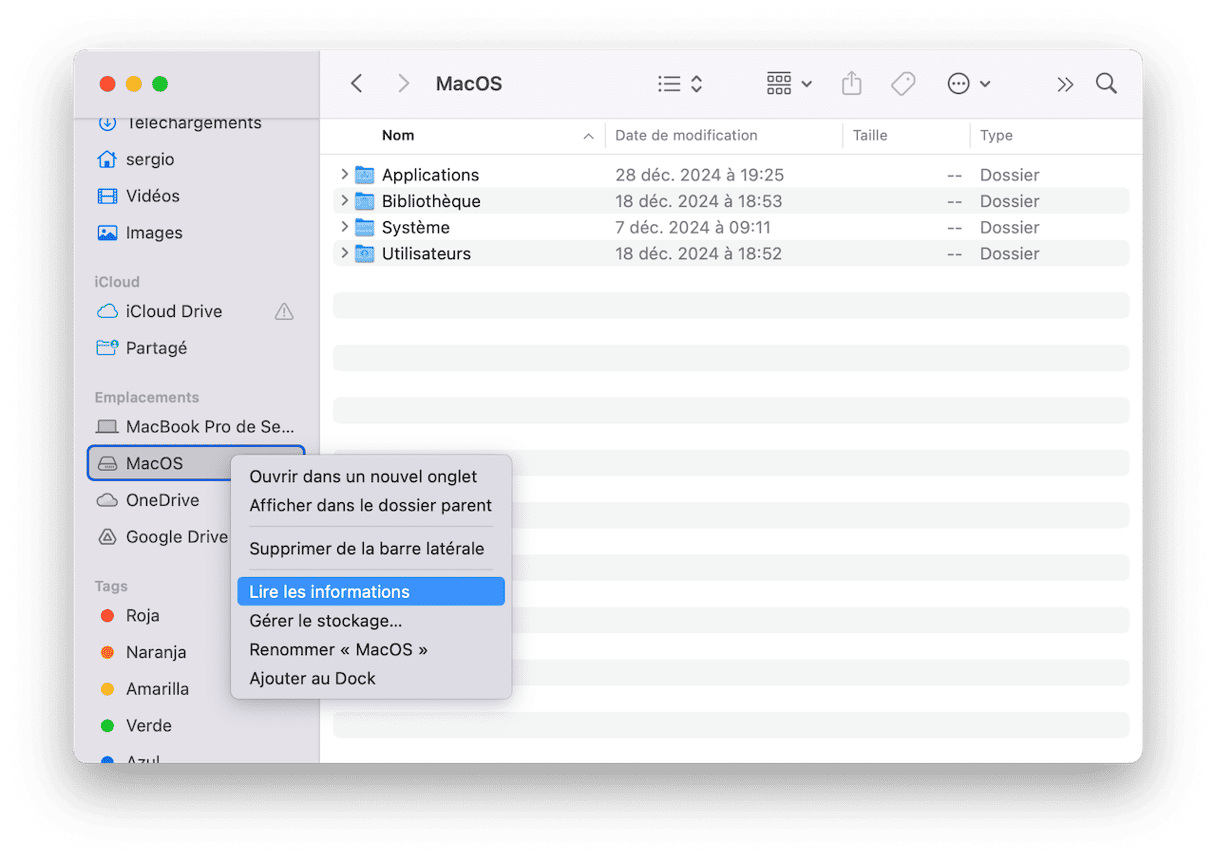The image size is (1216, 860).
Task: Select date 18 déc. 2024 à 18:52
Action: (698, 254)
